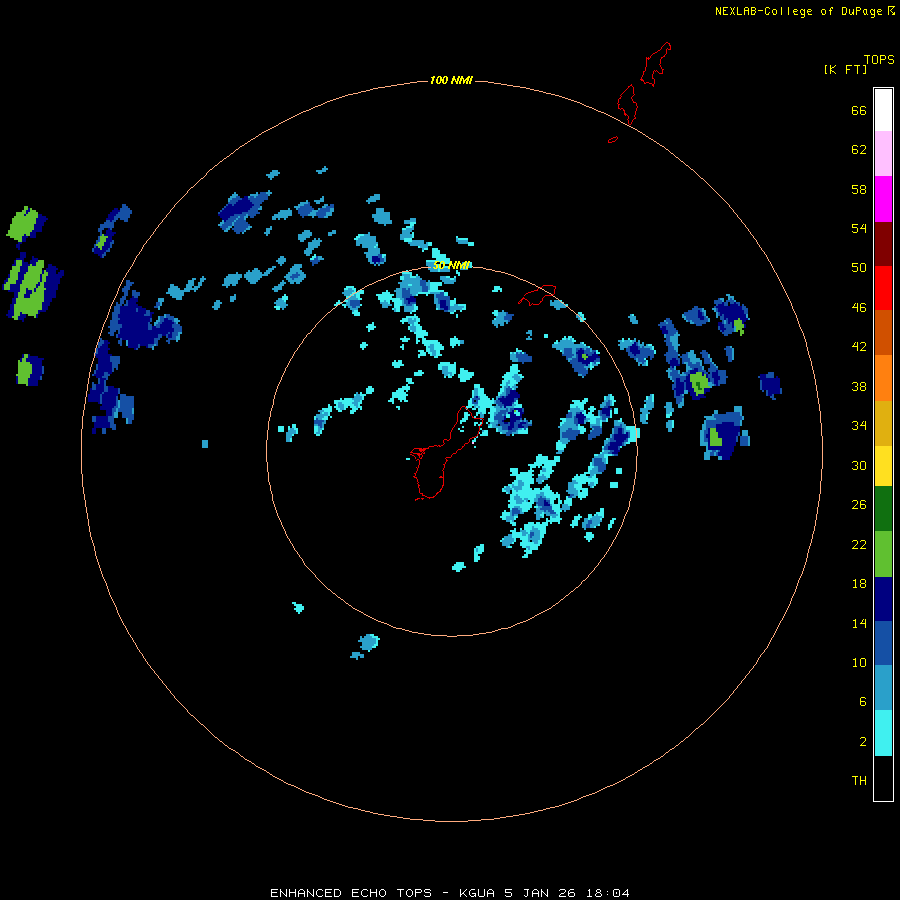The width and height of the screenshot is (900, 900).
Task: Click the legend value "46"
Action: (859, 308)
